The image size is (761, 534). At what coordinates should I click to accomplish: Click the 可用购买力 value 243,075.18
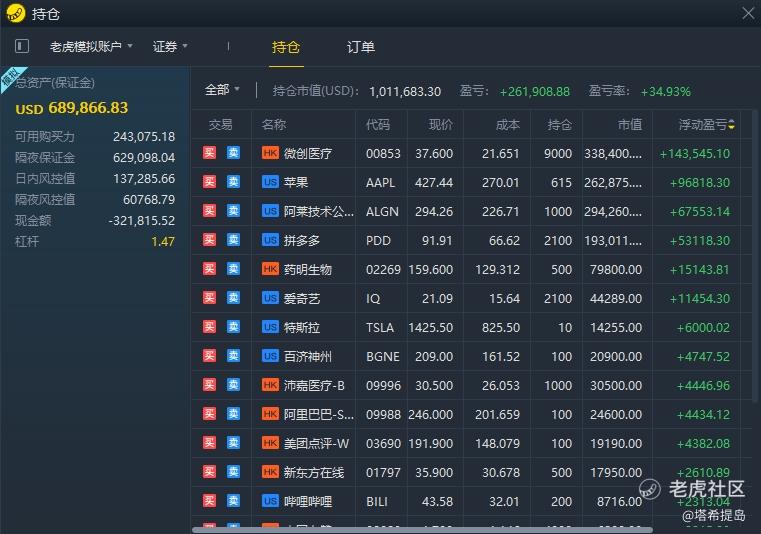[x=144, y=137]
